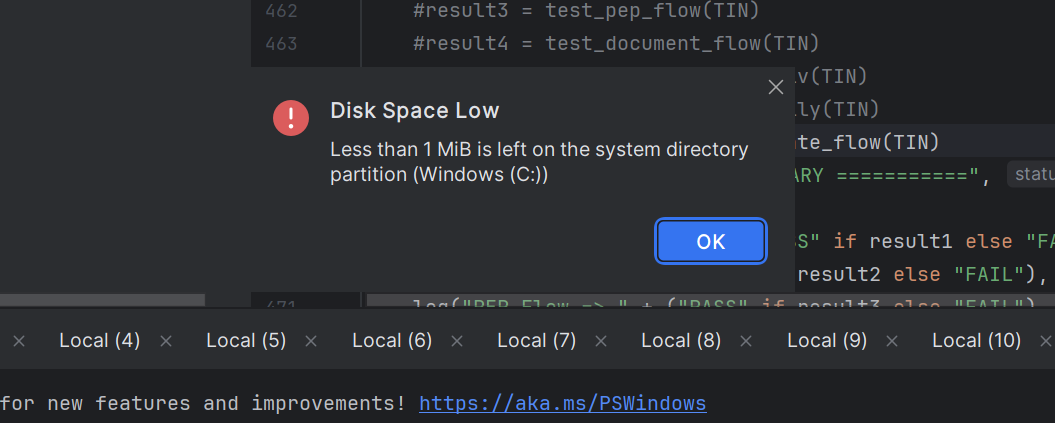Click the red error icon in the dialog
The height and width of the screenshot is (423, 1055).
291,118
